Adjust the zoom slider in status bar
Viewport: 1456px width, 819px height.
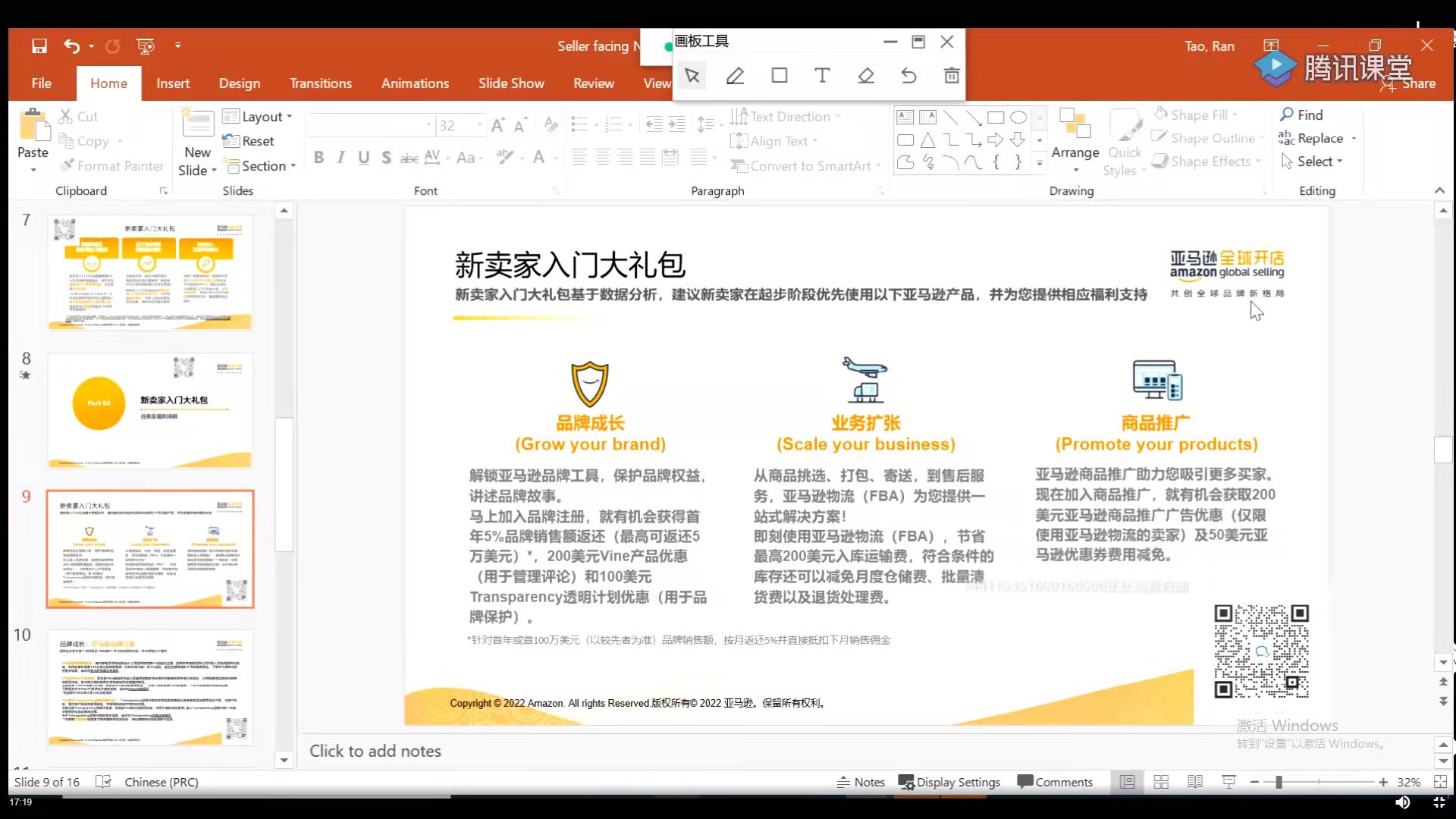click(1280, 782)
